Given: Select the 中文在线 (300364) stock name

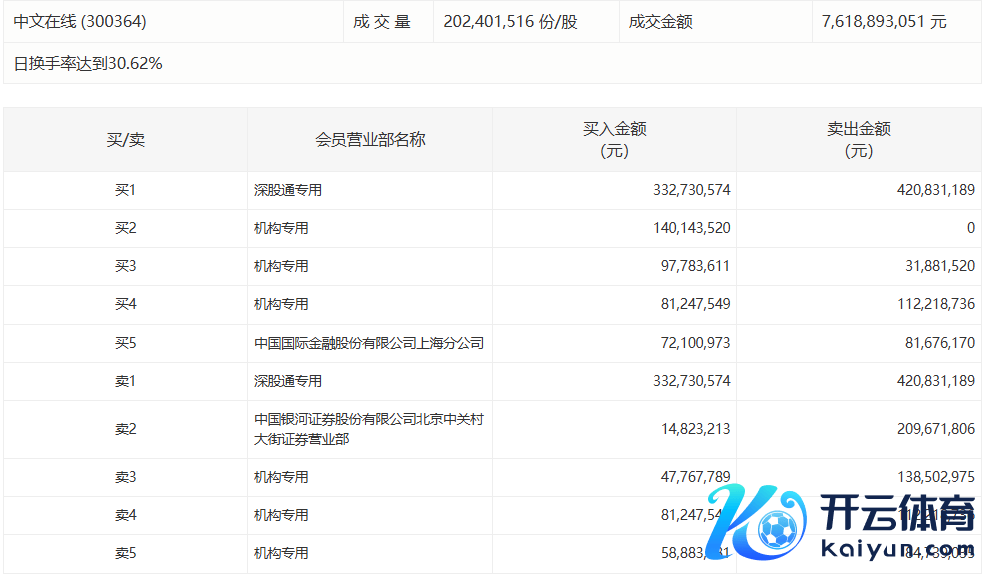Looking at the screenshot, I should [x=80, y=21].
